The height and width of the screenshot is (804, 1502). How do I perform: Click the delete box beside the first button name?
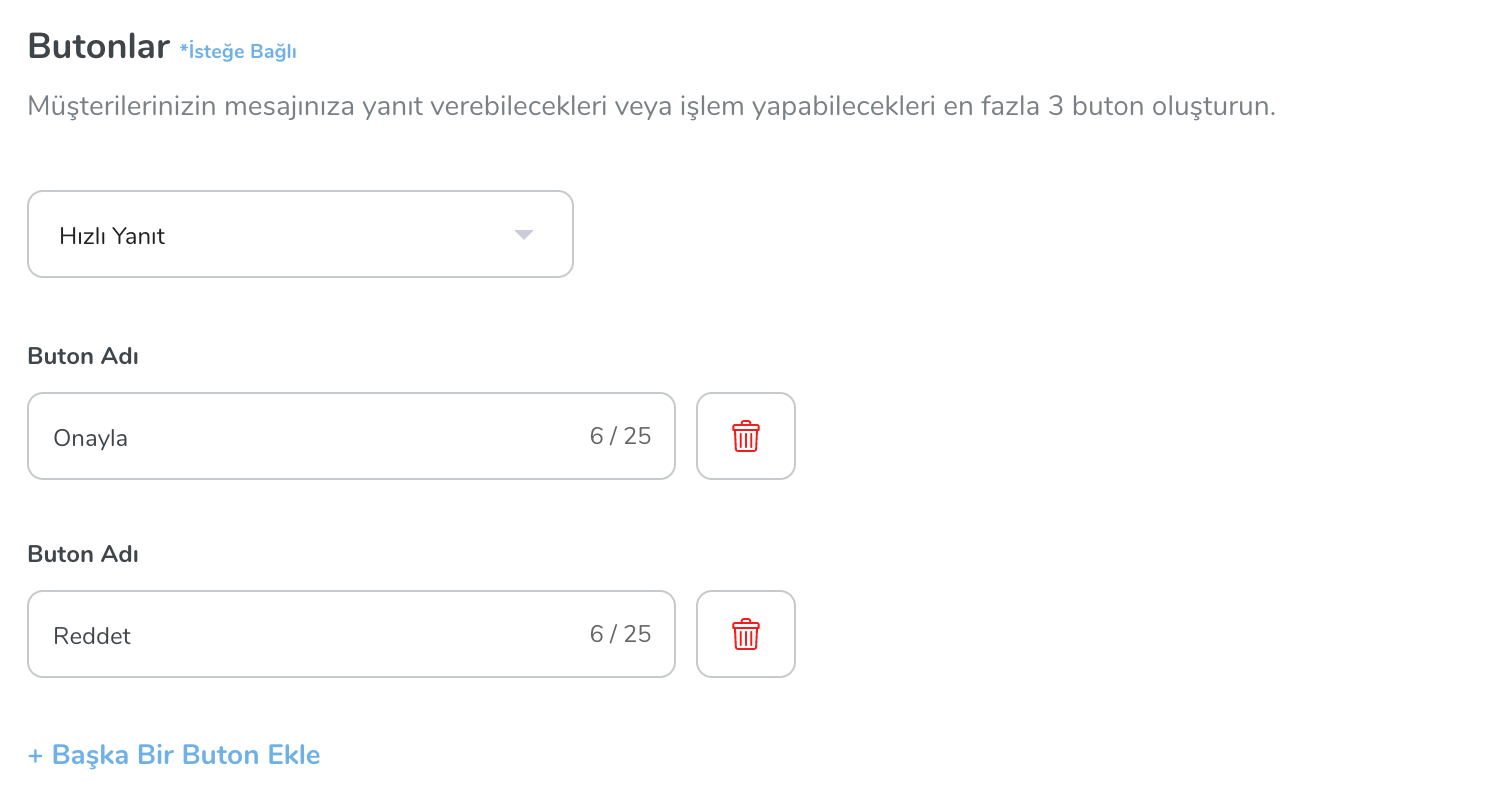coord(746,436)
